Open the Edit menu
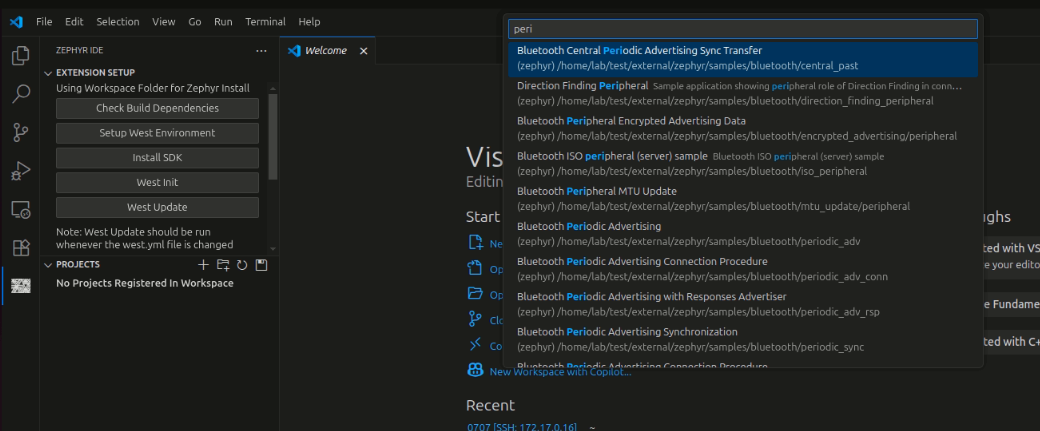The height and width of the screenshot is (431, 1040). [74, 22]
